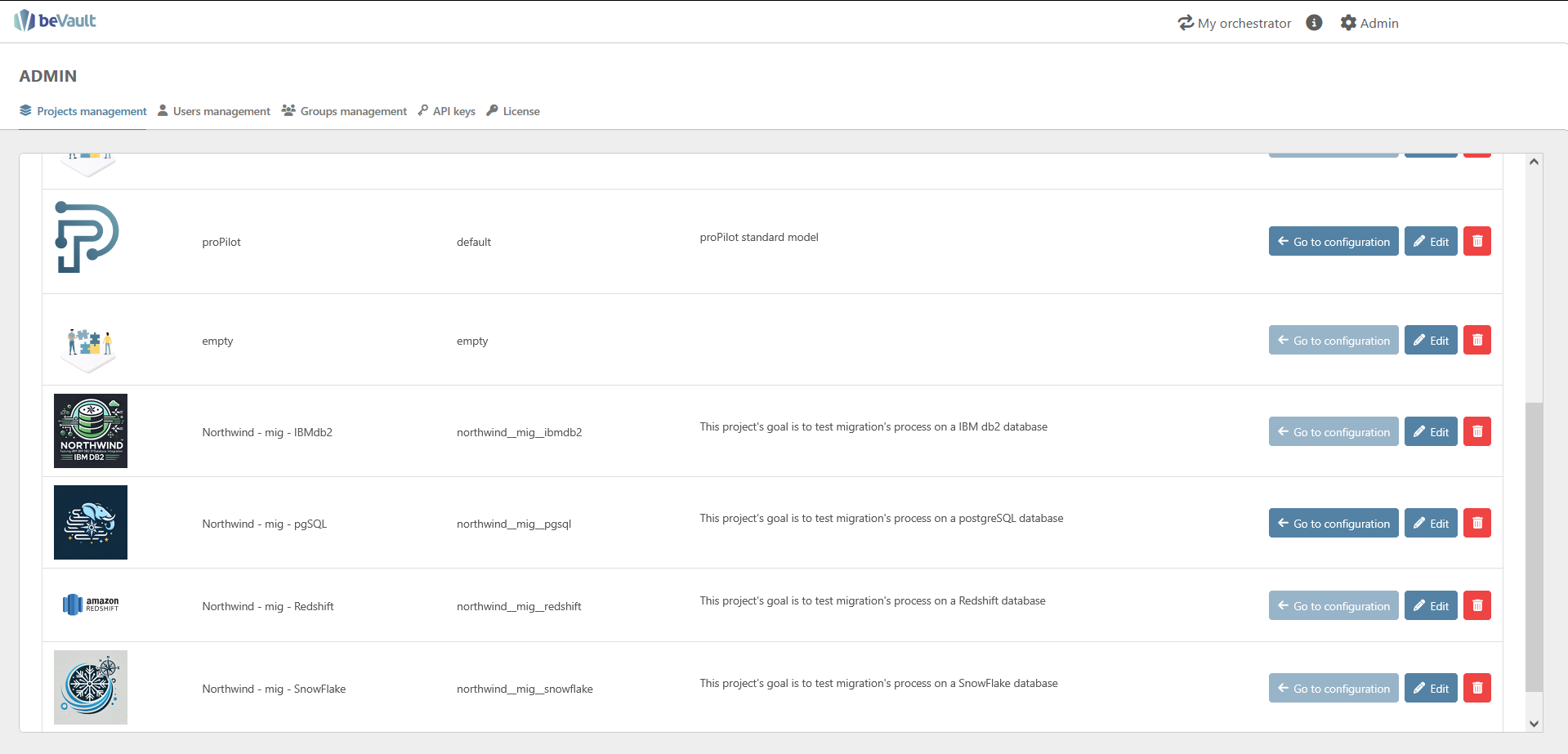Switch to Users management tab

(213, 111)
